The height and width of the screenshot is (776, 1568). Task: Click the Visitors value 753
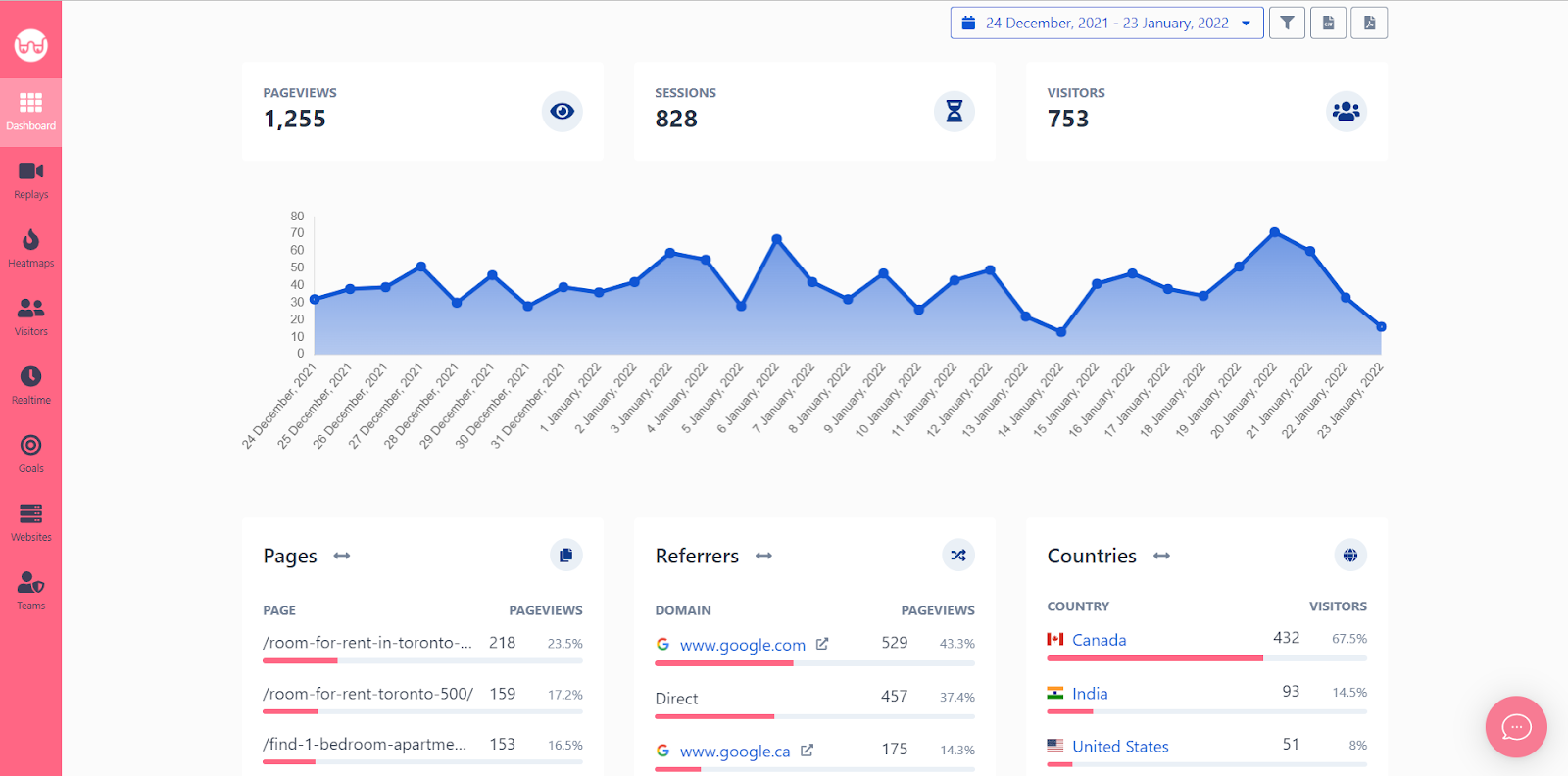1068,119
